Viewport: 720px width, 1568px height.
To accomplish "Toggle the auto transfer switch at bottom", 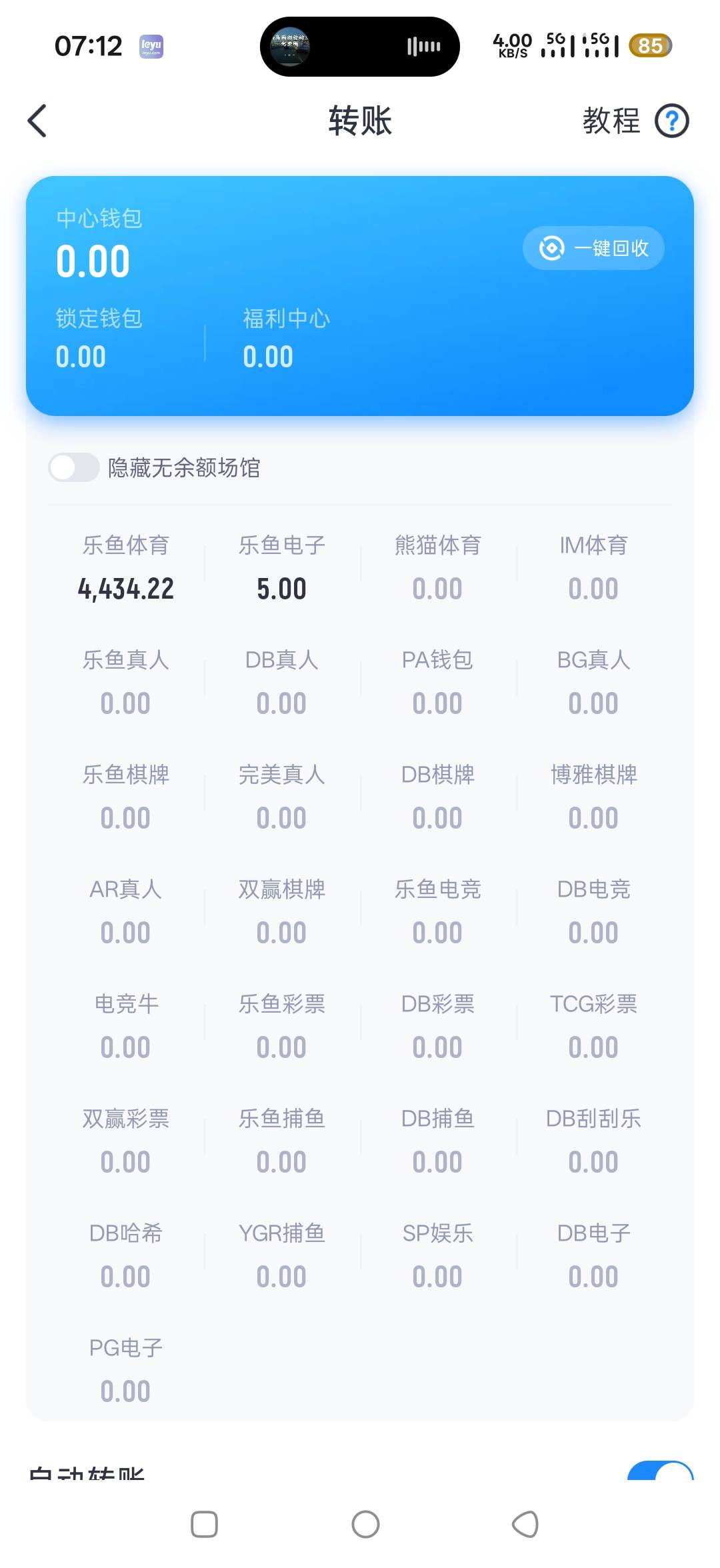I will tap(660, 1472).
